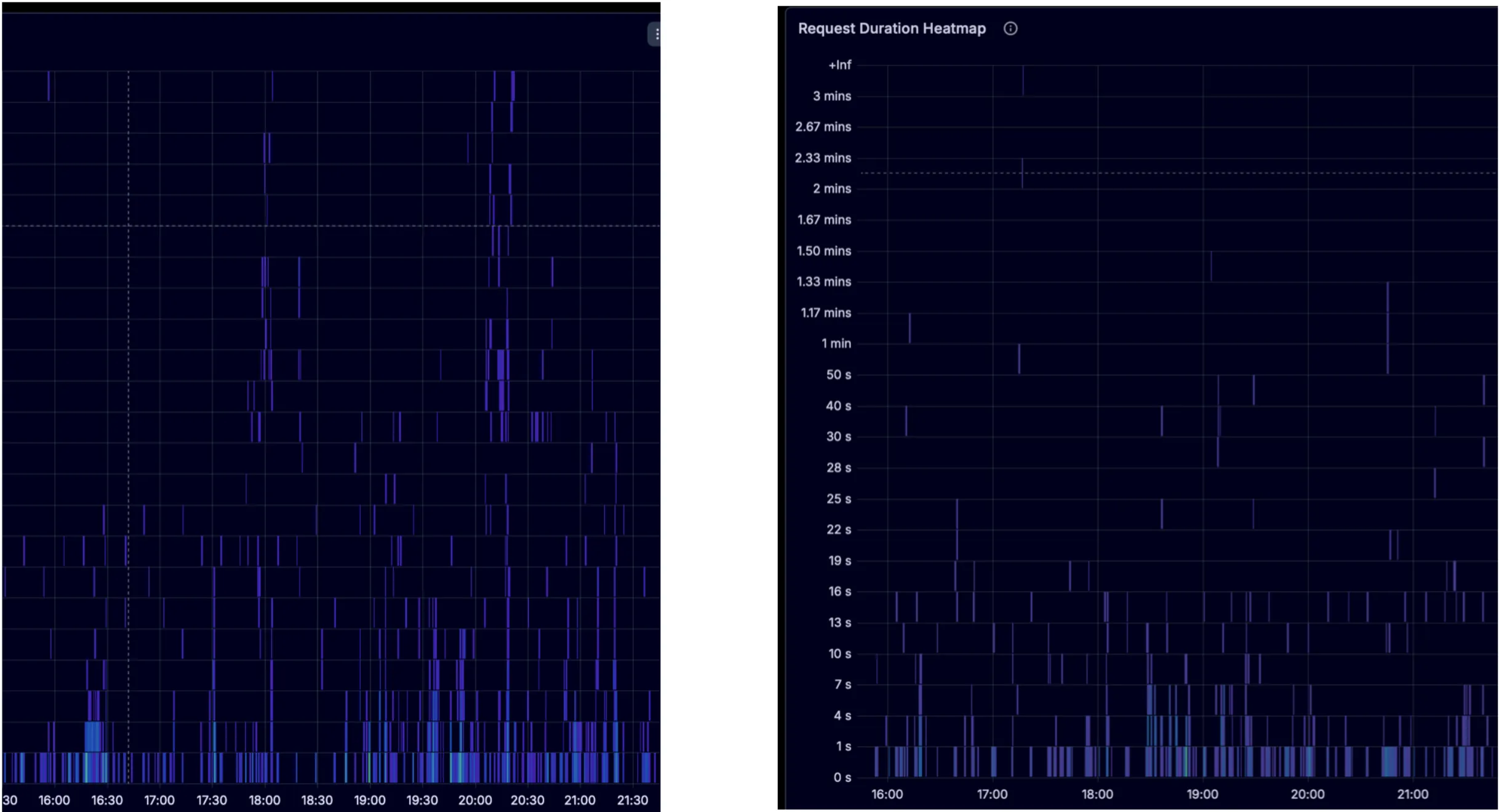
Task: Click the 30 s axis label
Action: click(x=839, y=437)
